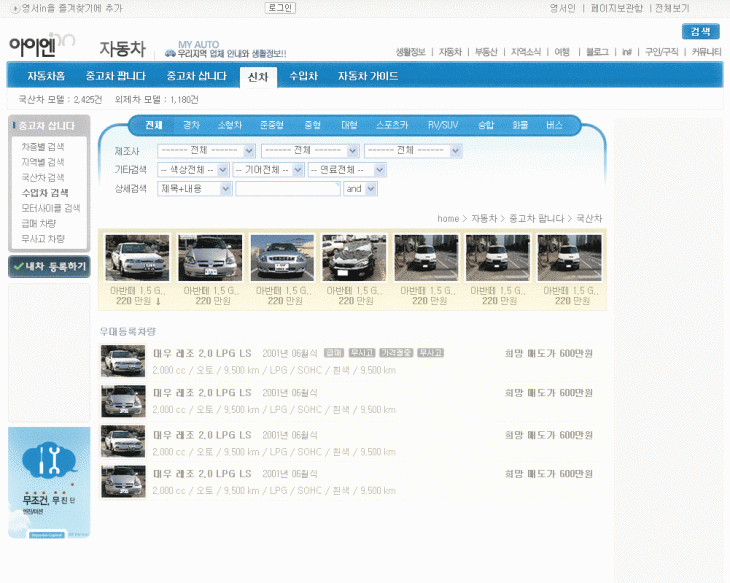Click the 로그인 button
730x583 pixels.
click(x=280, y=8)
